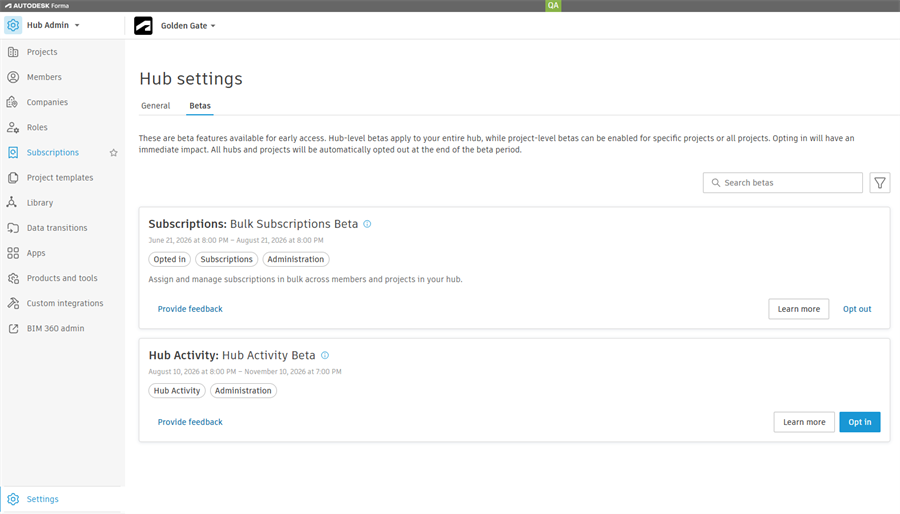Open the Subscriptions menu item

[53, 153]
